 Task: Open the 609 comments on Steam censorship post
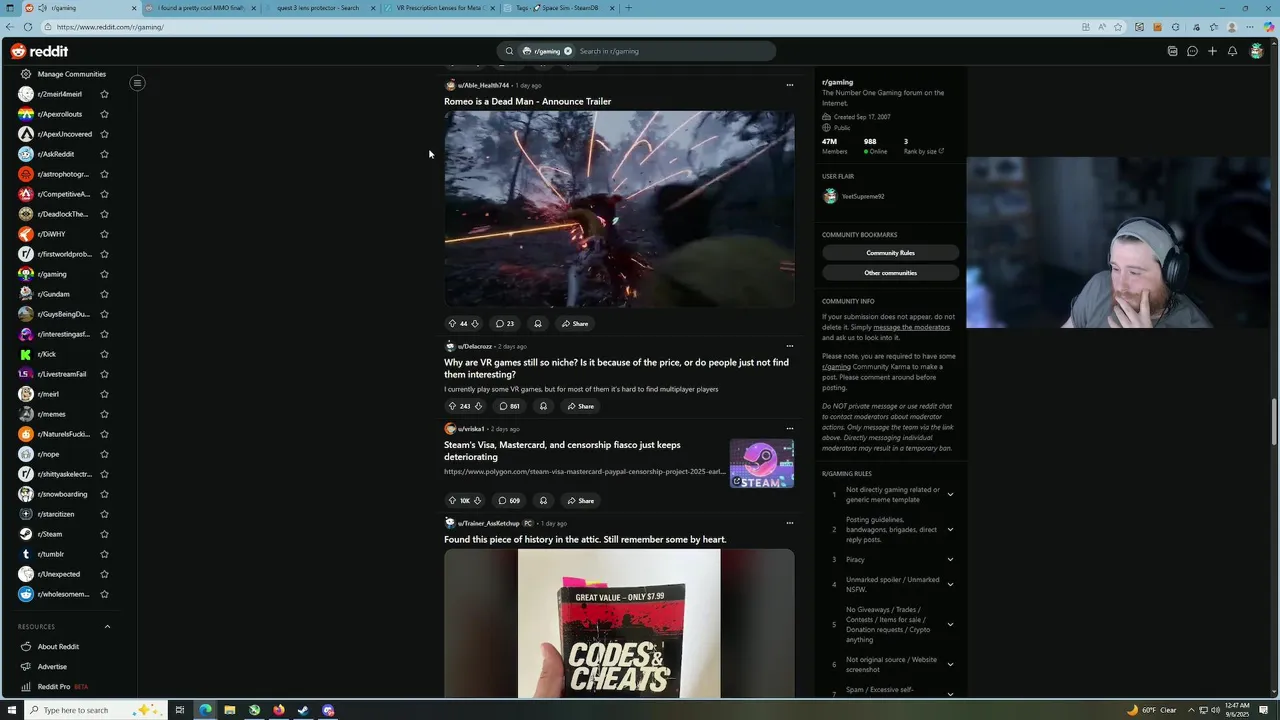510,501
